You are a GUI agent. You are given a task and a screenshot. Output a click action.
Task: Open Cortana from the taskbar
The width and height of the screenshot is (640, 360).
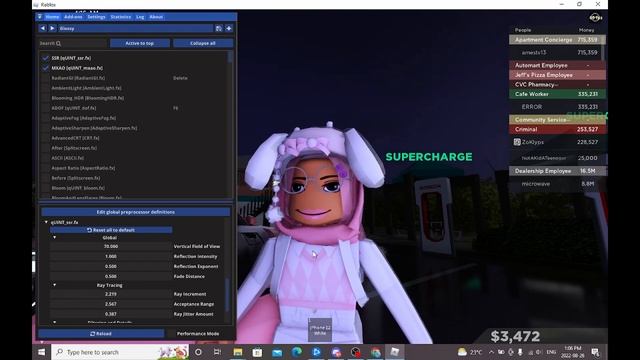click(x=198, y=352)
